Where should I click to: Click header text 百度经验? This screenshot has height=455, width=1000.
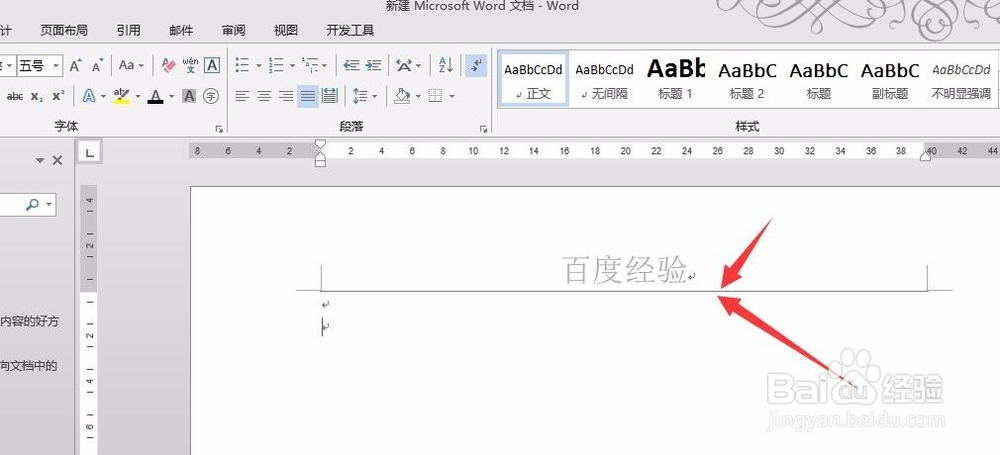(625, 269)
